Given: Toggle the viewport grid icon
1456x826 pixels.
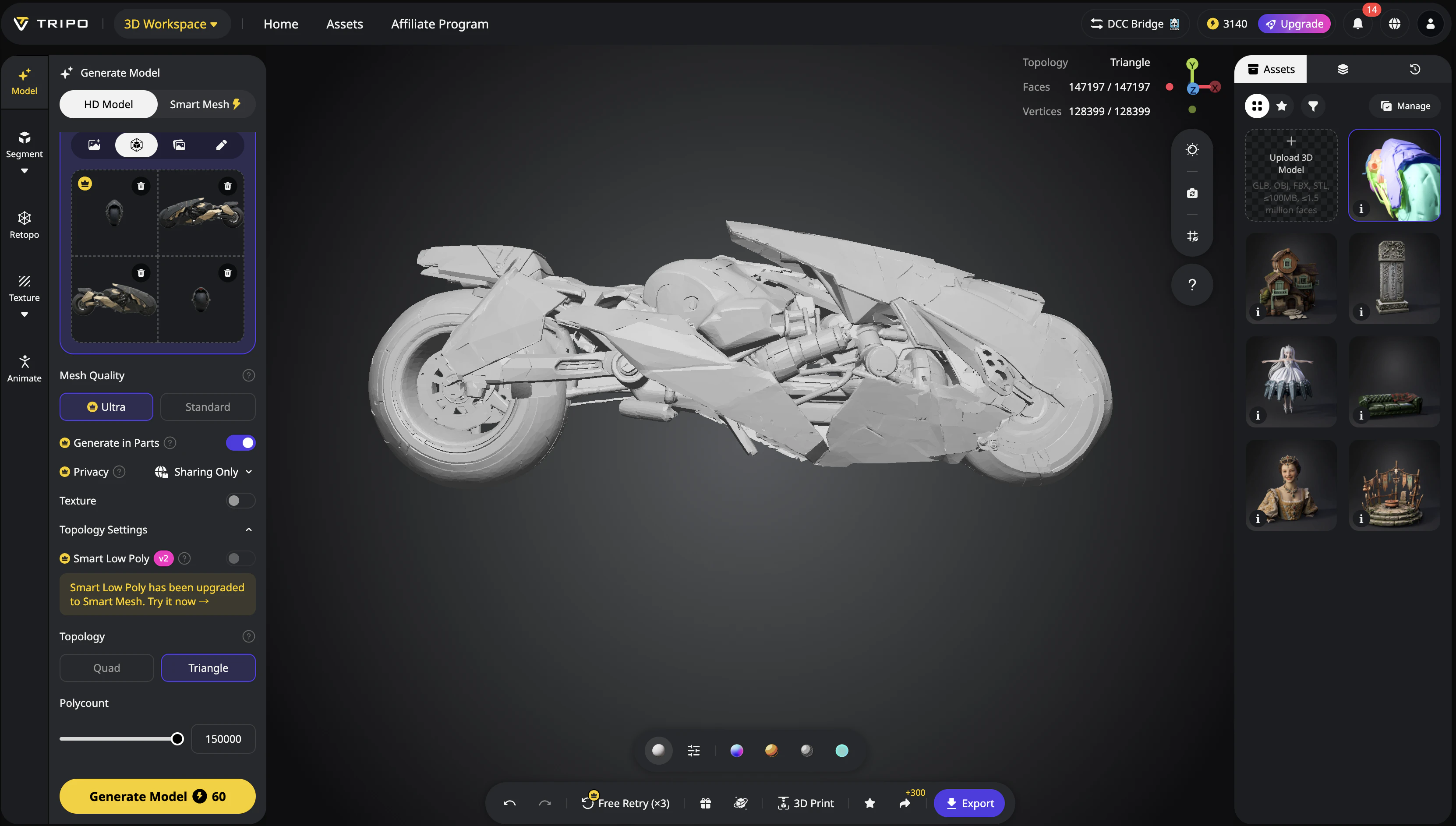Looking at the screenshot, I should [1192, 236].
